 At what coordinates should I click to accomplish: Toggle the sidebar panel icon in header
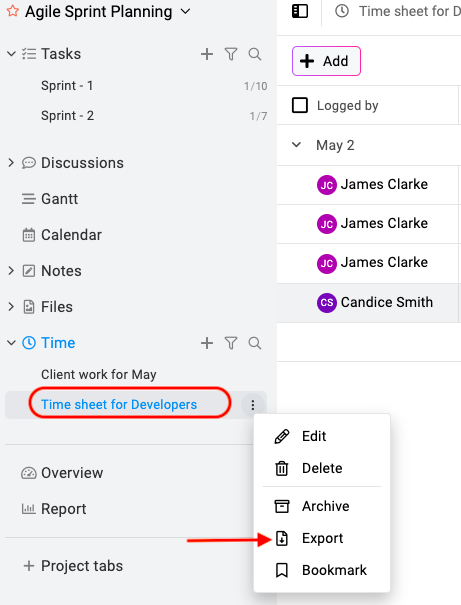(300, 11)
